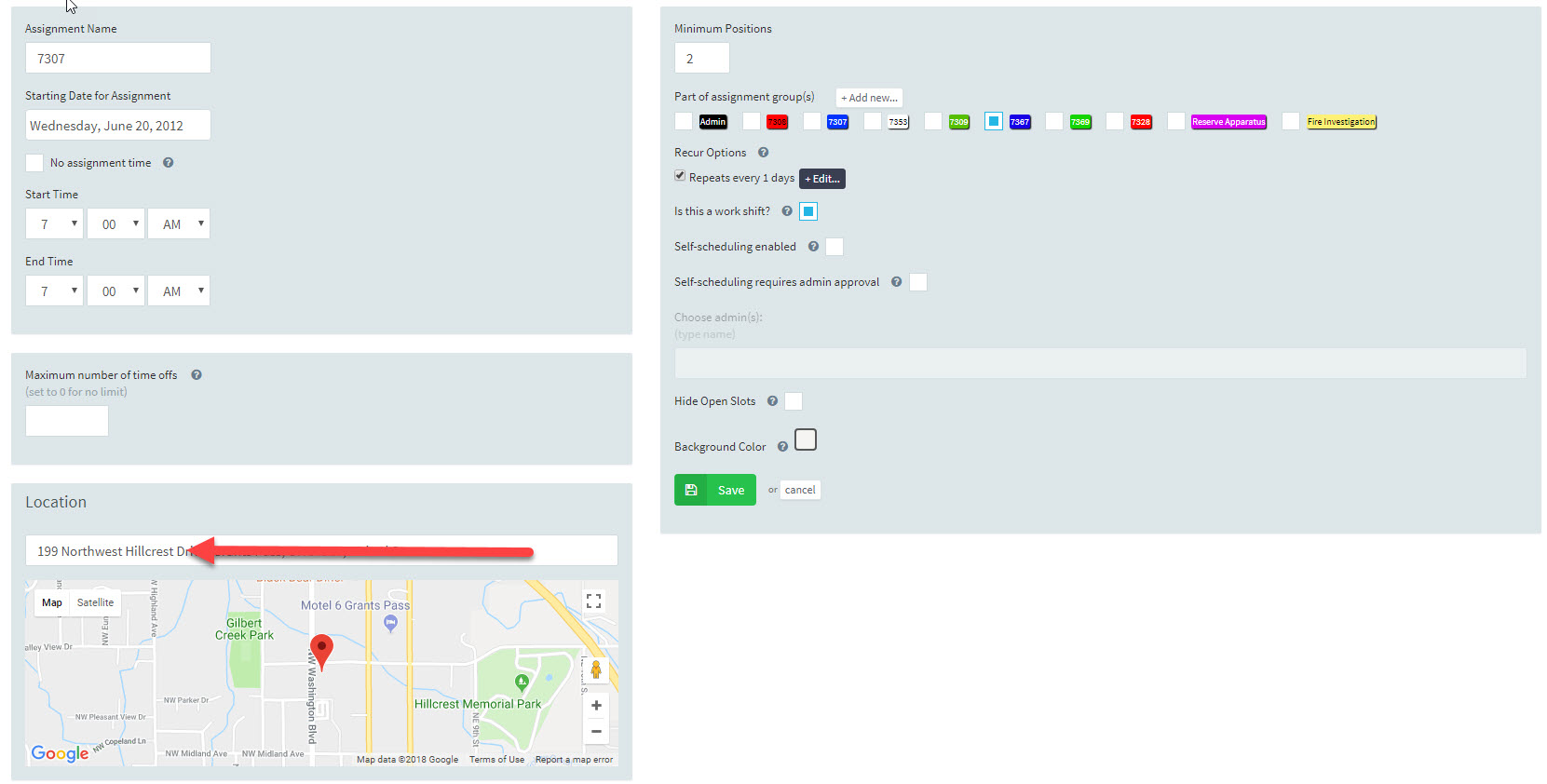Check the 7309 group checkbox
This screenshot has height=784, width=1547.
[933, 121]
